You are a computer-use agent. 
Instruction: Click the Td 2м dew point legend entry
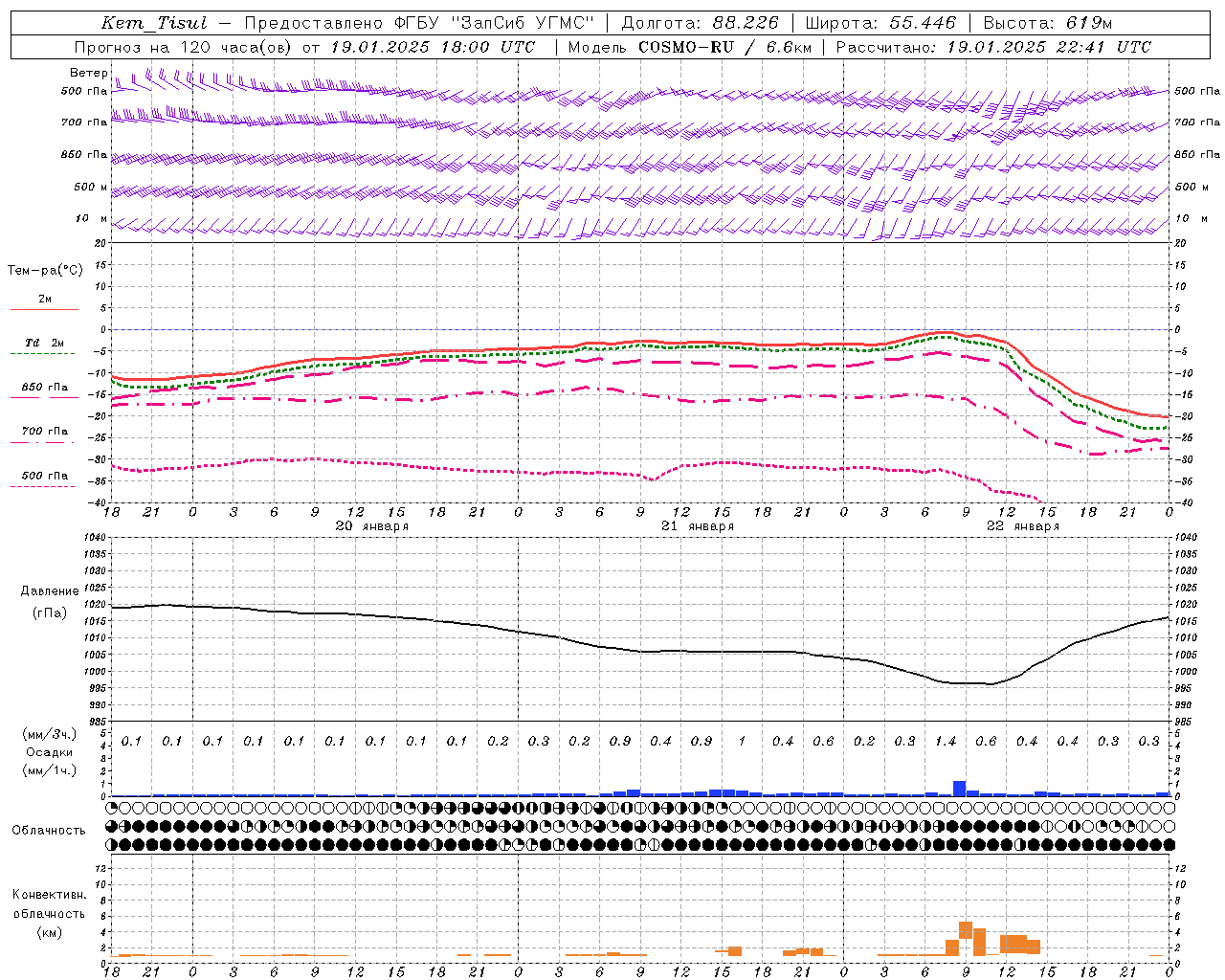[44, 343]
